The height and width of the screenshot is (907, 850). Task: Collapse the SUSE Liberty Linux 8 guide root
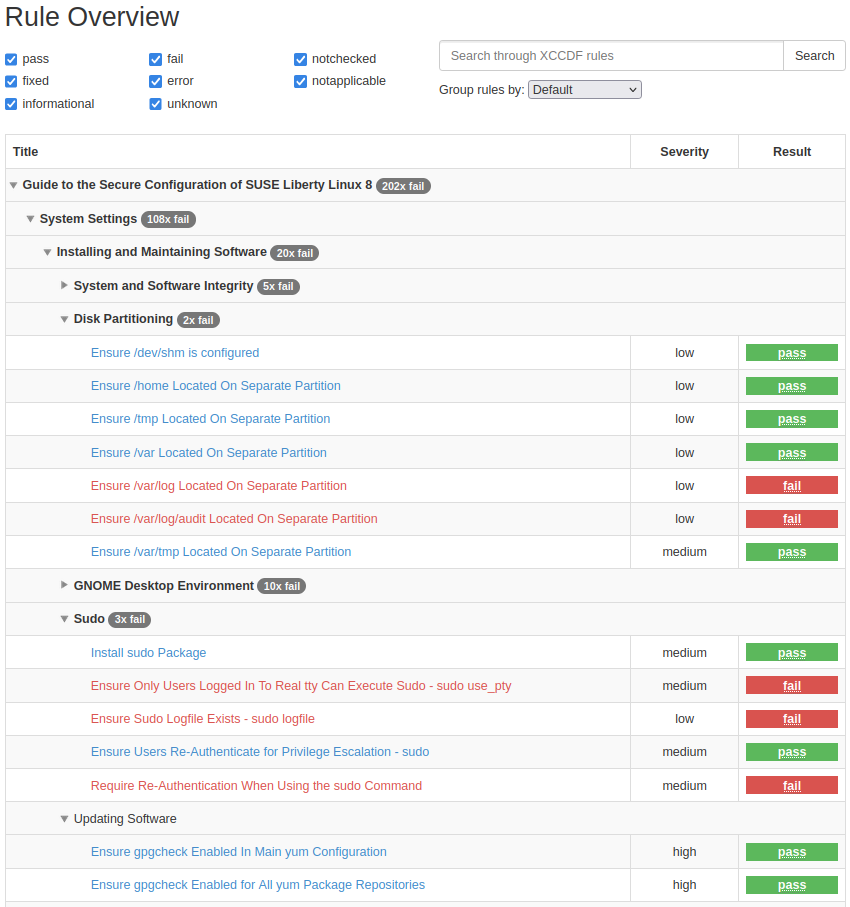click(x=13, y=185)
